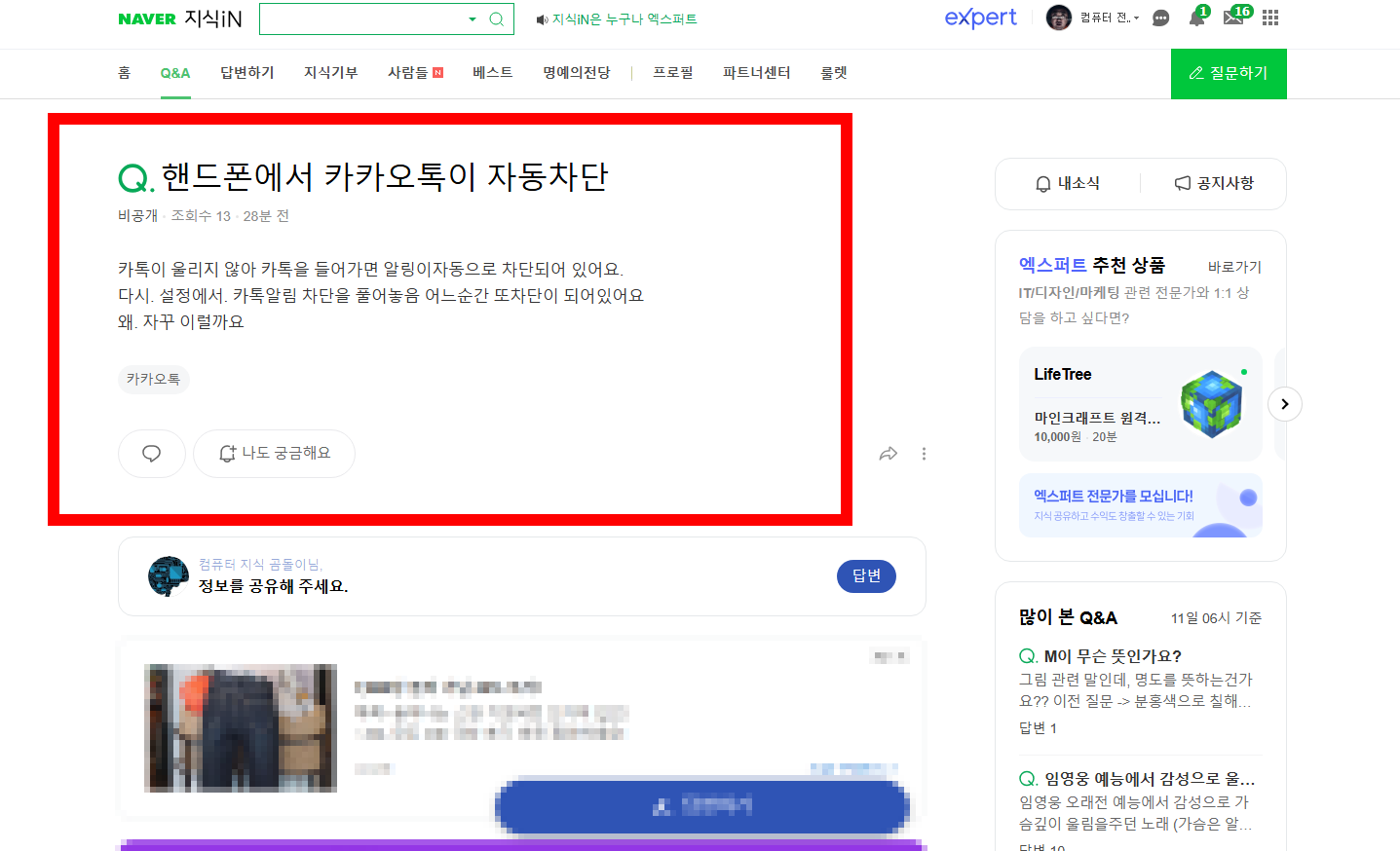Click 많이 본 Q&A heading
1400x851 pixels.
tap(1068, 617)
